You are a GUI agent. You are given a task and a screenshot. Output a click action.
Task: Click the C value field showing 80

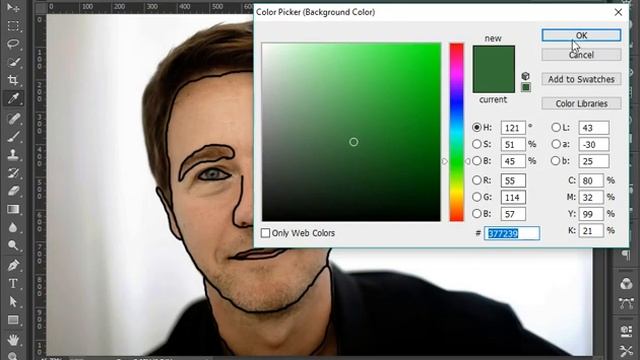pos(591,181)
